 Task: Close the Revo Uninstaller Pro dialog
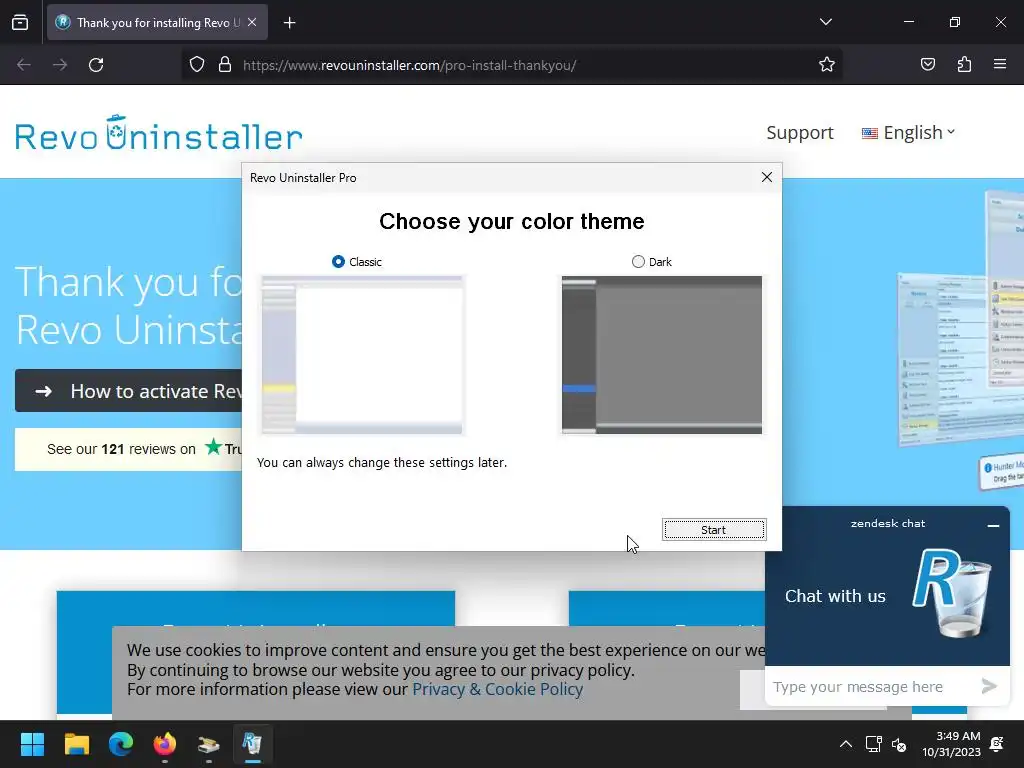767,178
